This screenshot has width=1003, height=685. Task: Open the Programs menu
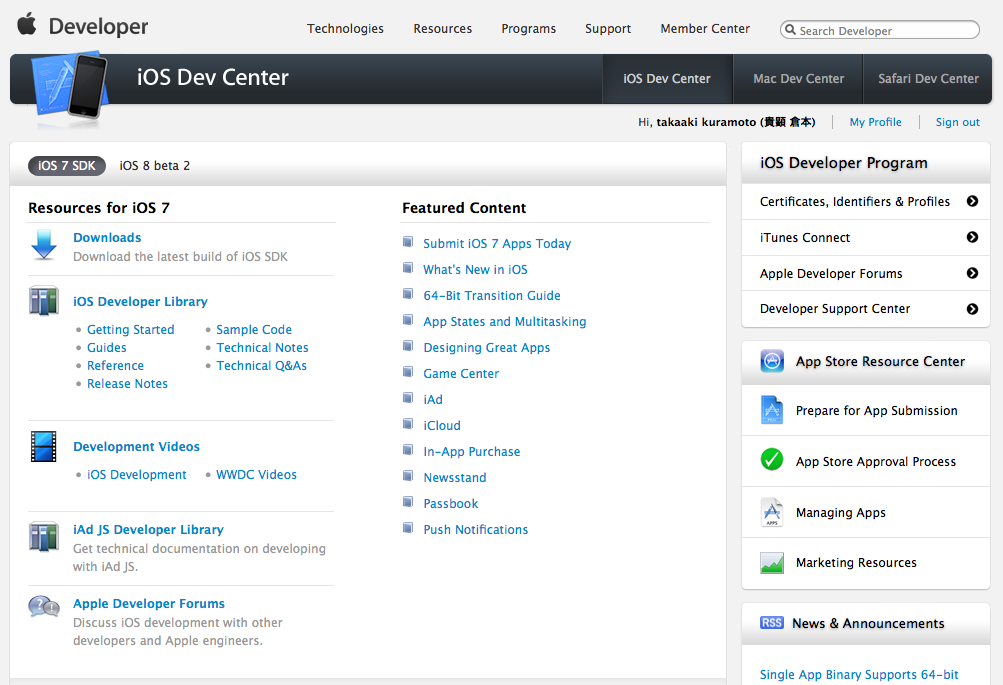click(x=528, y=29)
